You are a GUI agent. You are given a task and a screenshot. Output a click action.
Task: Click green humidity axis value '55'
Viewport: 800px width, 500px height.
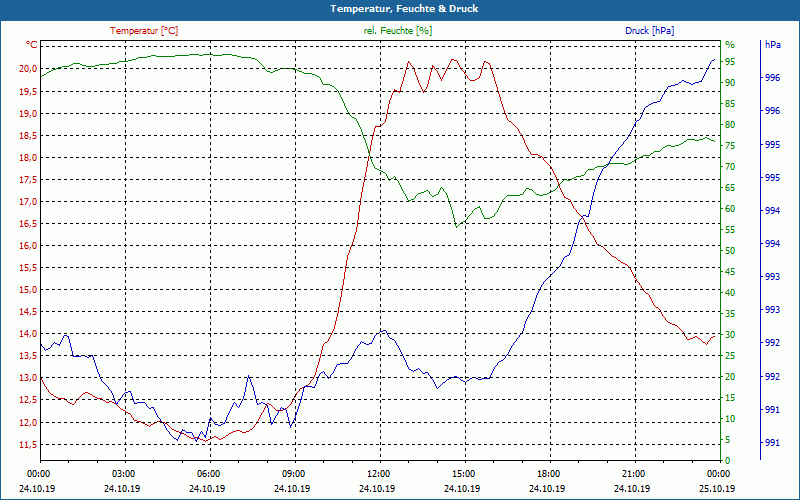[730, 230]
